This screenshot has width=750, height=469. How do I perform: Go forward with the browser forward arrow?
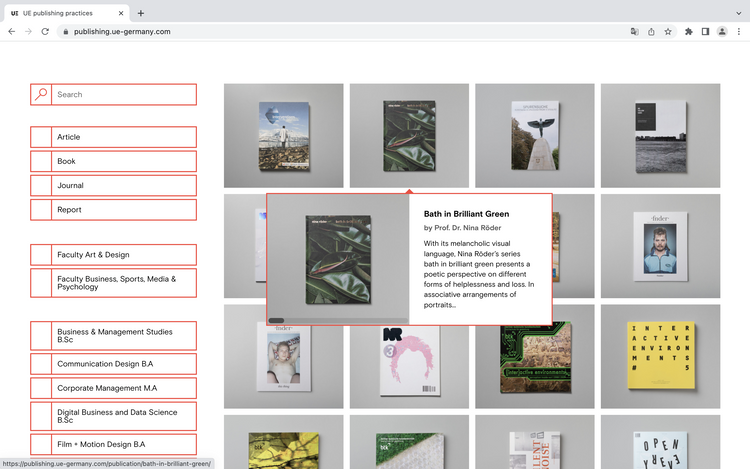pyautogui.click(x=28, y=32)
